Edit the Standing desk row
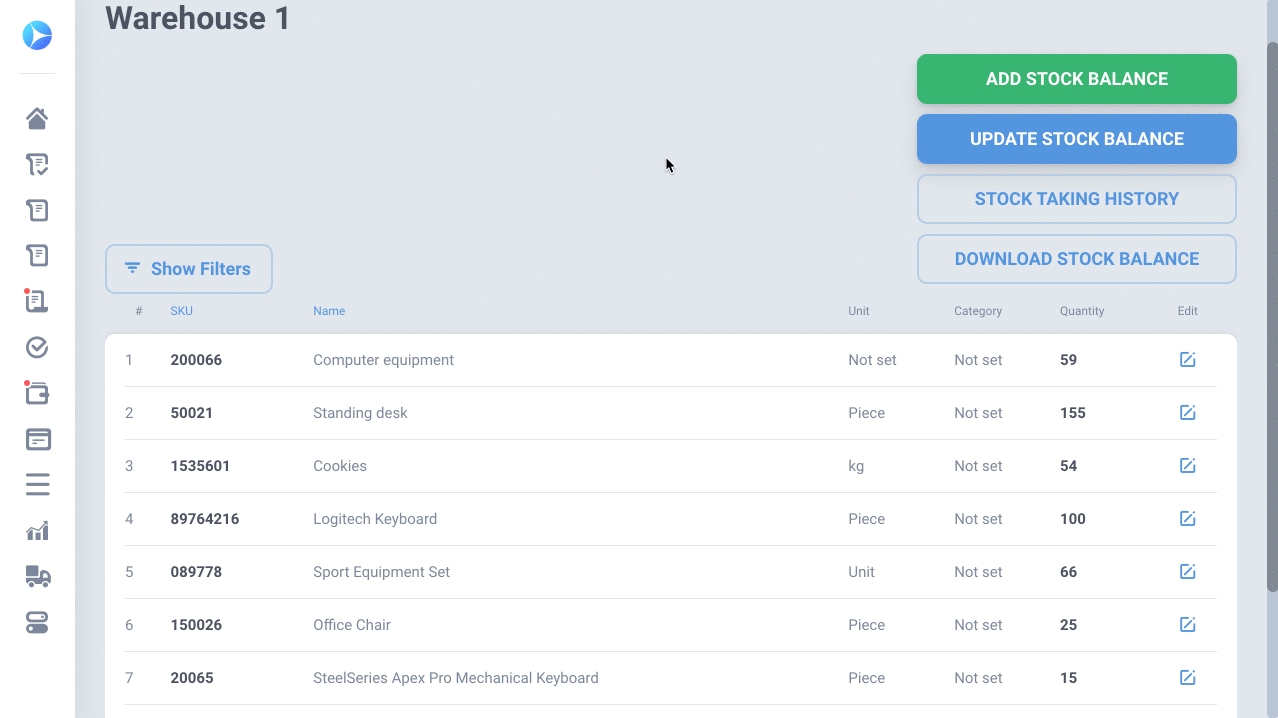1278x718 pixels. click(x=1187, y=413)
